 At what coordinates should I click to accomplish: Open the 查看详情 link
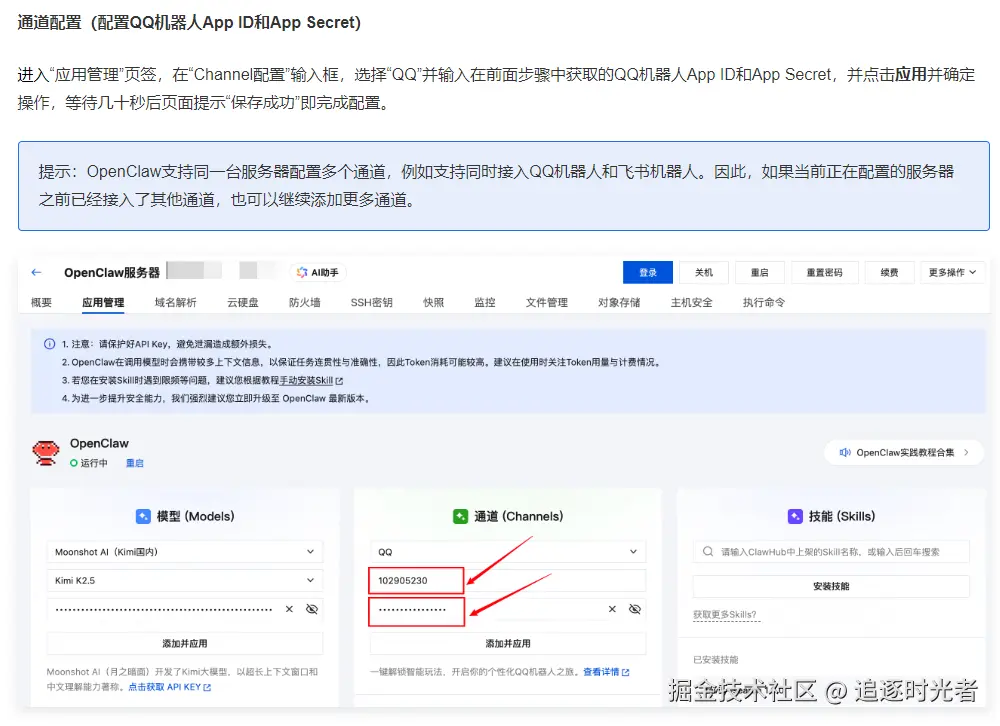pyautogui.click(x=601, y=672)
